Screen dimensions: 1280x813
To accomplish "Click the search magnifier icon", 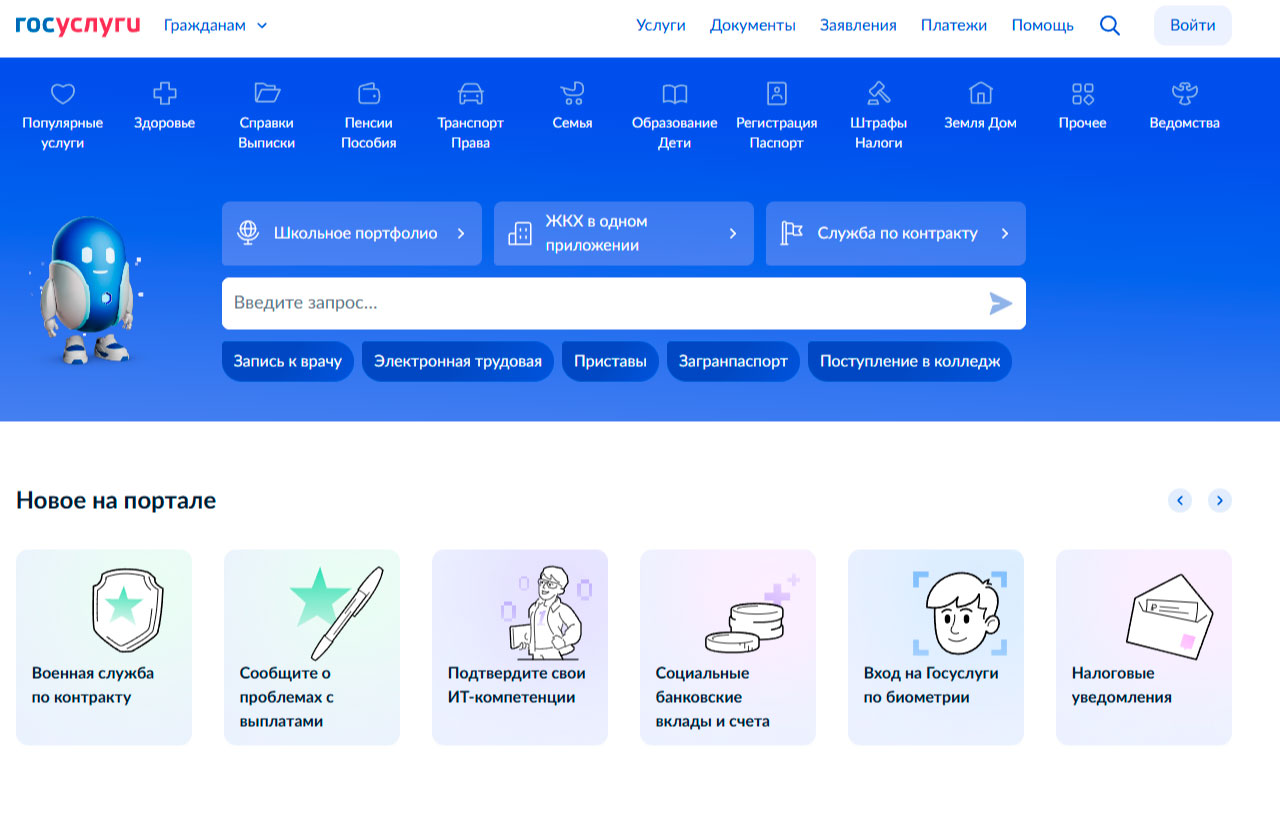I will (1110, 26).
